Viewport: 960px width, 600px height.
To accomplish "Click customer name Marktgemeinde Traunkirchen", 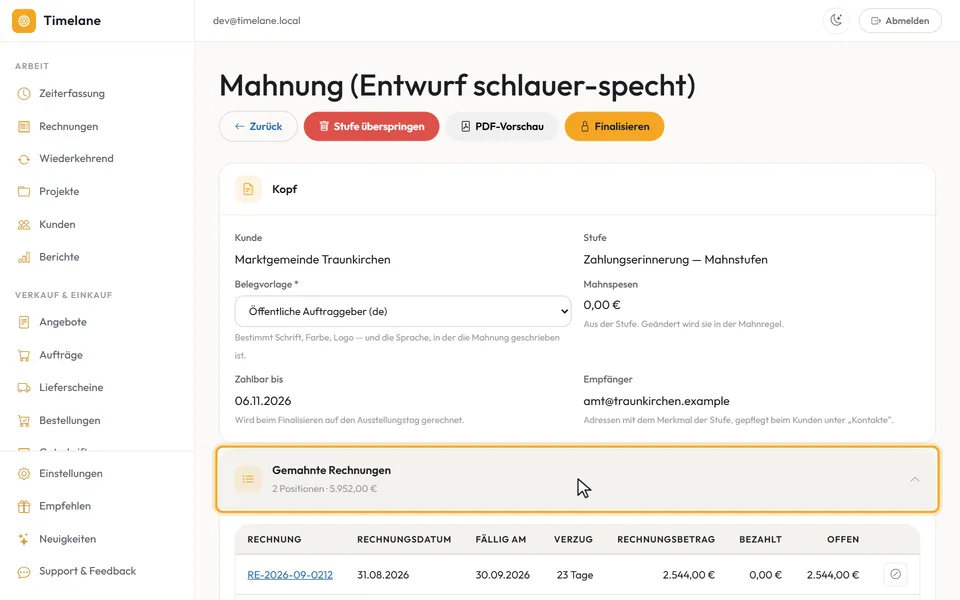I will [312, 260].
